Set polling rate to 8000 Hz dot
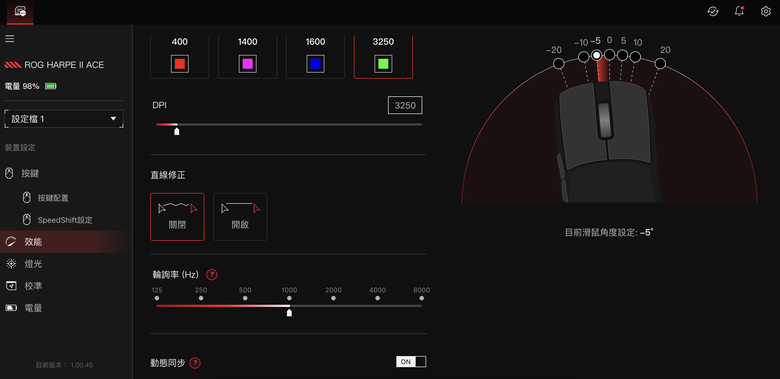The height and width of the screenshot is (379, 780). (x=422, y=298)
